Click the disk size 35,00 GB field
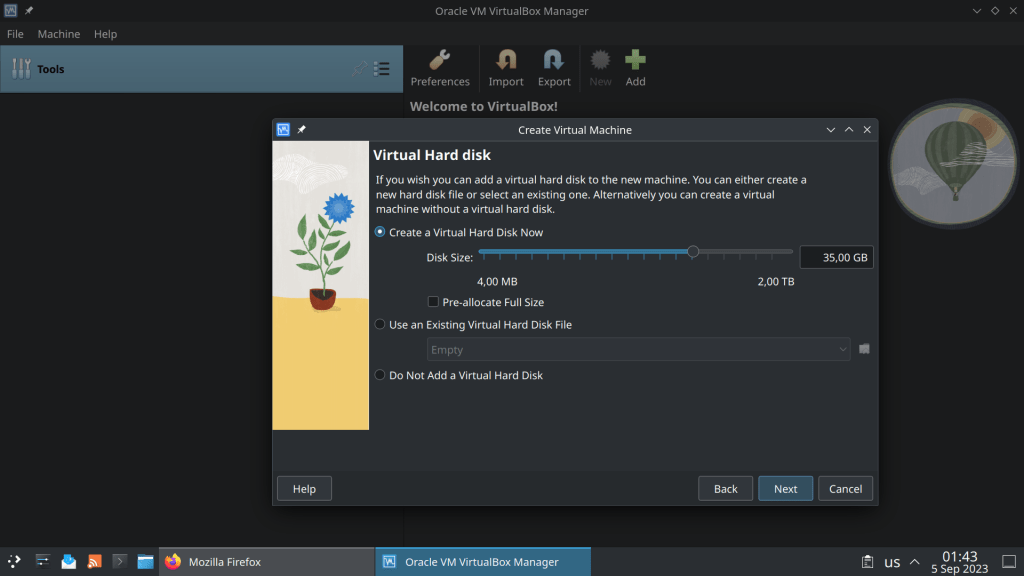 [836, 258]
